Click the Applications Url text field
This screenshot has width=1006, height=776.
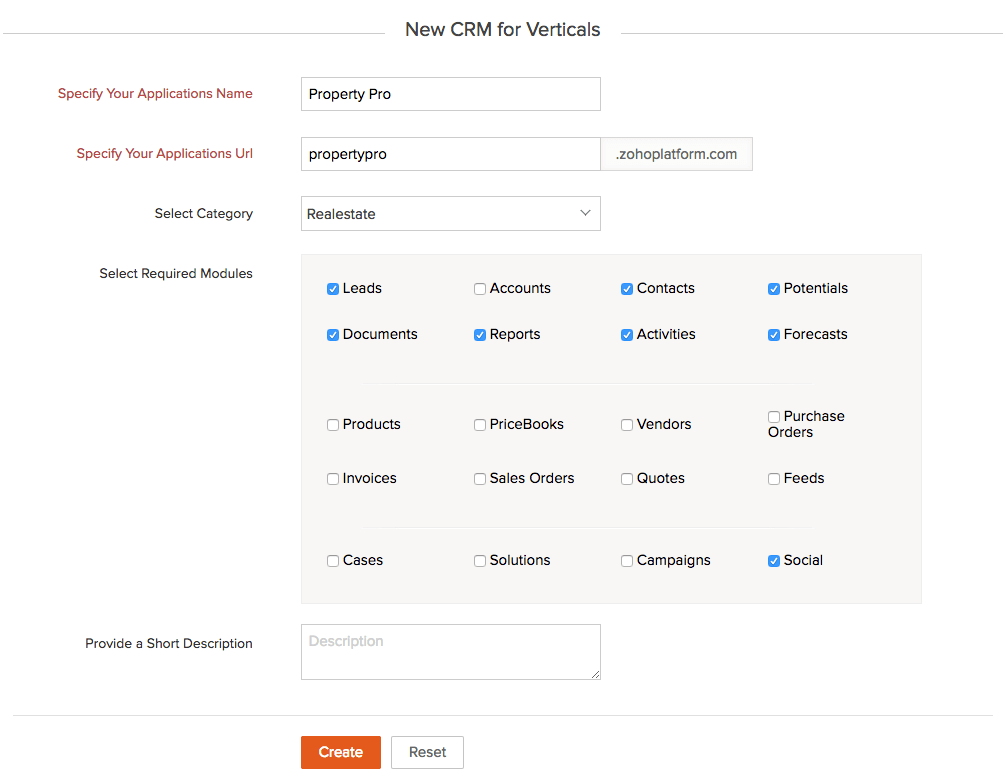click(450, 154)
